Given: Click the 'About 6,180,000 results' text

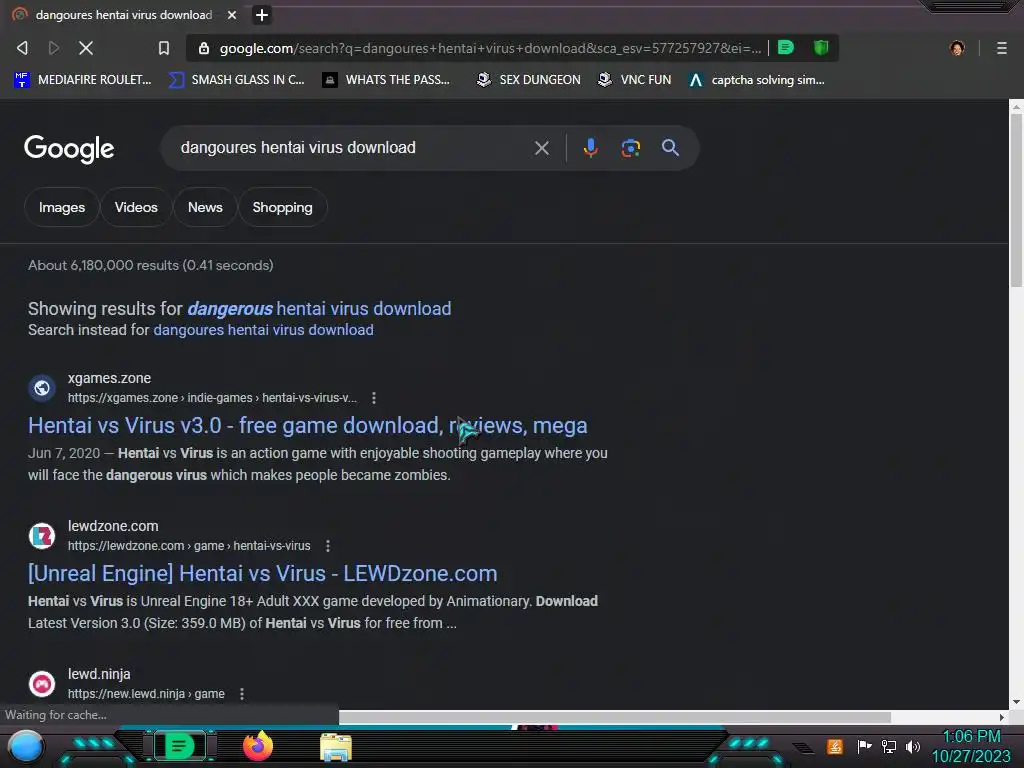Looking at the screenshot, I should coord(150,265).
